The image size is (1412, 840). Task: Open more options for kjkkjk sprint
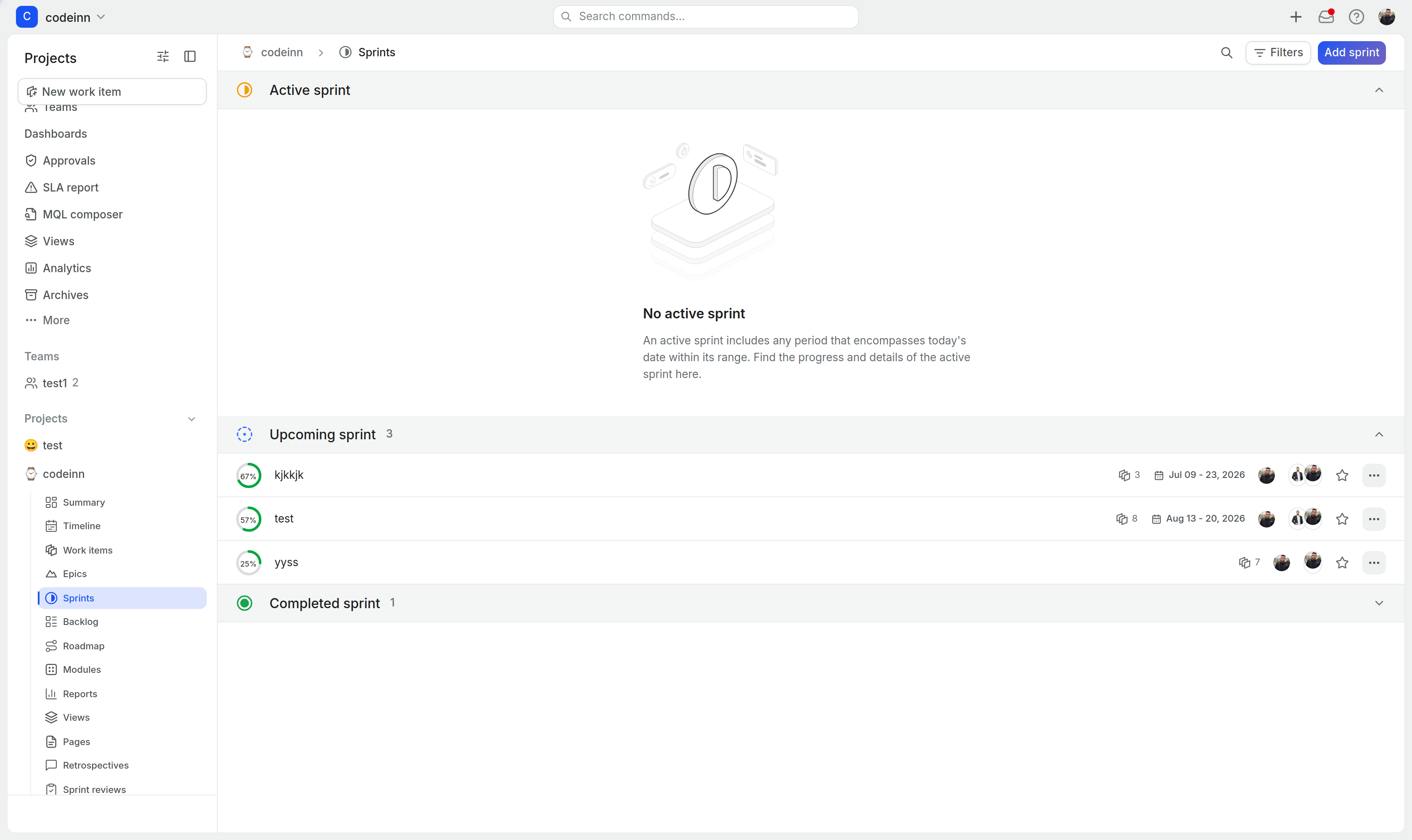pos(1373,475)
